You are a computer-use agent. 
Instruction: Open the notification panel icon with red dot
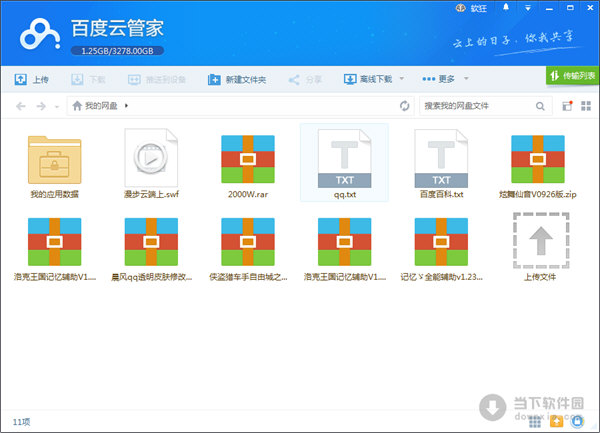click(x=567, y=106)
